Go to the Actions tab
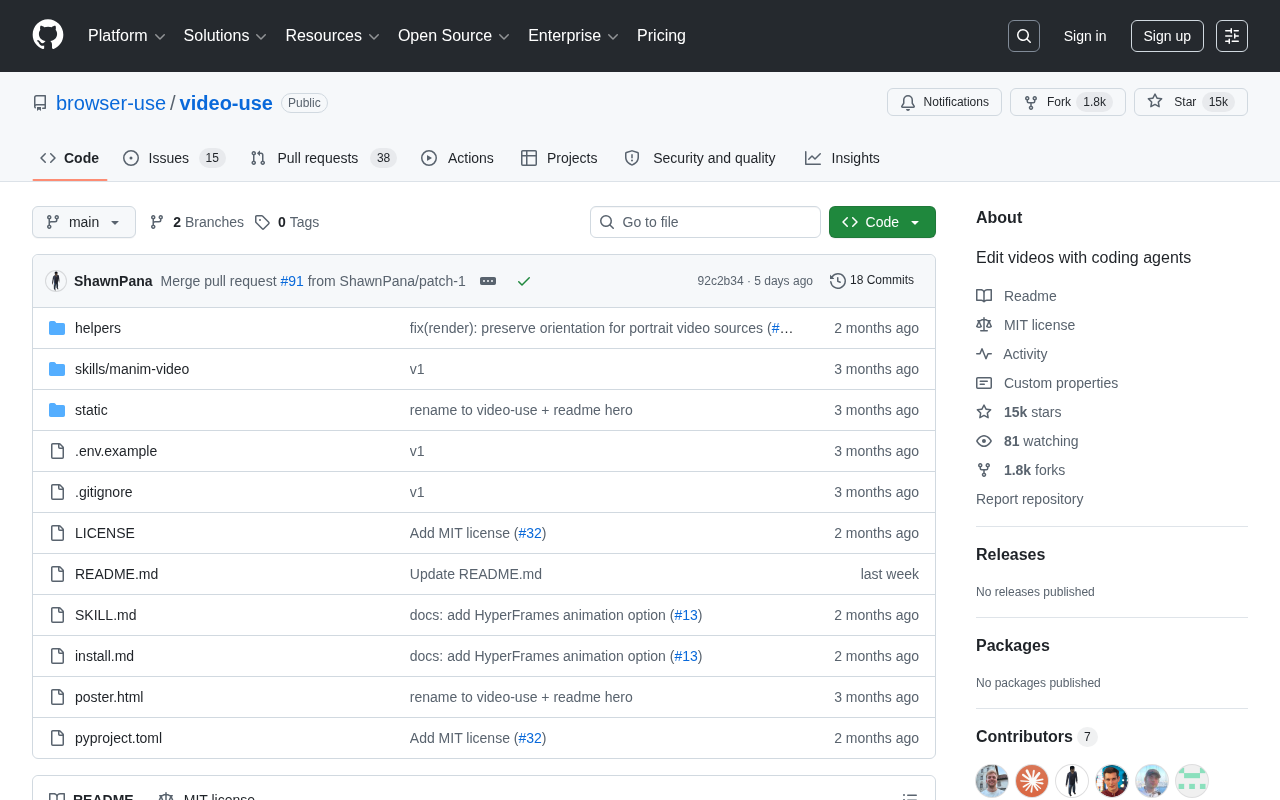 click(457, 158)
